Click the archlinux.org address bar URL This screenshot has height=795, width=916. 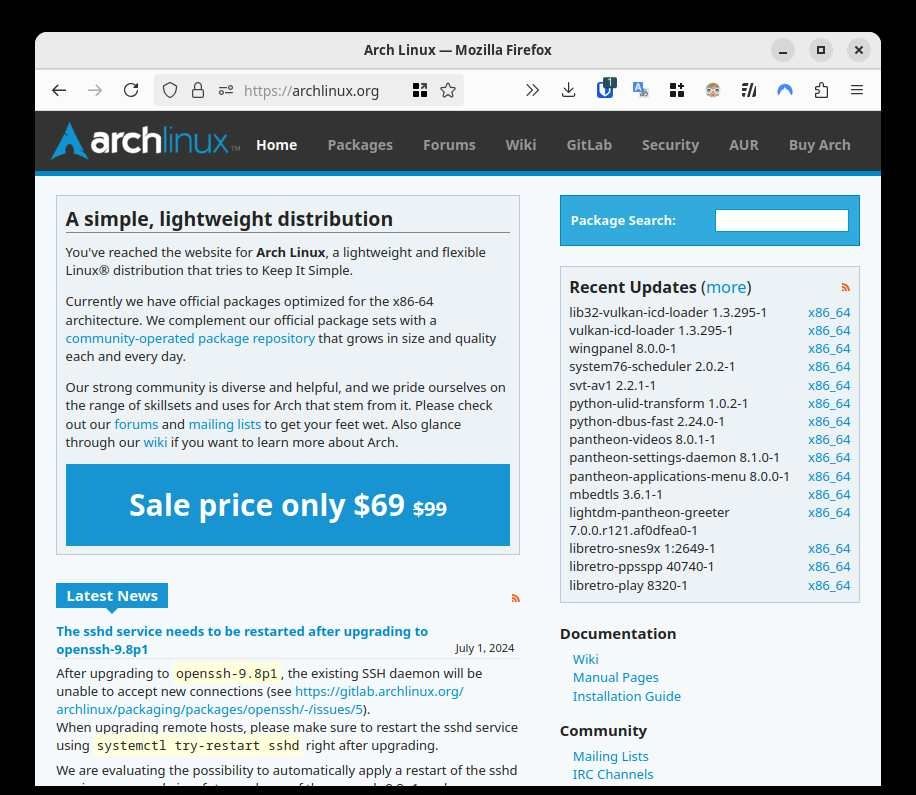pyautogui.click(x=311, y=91)
